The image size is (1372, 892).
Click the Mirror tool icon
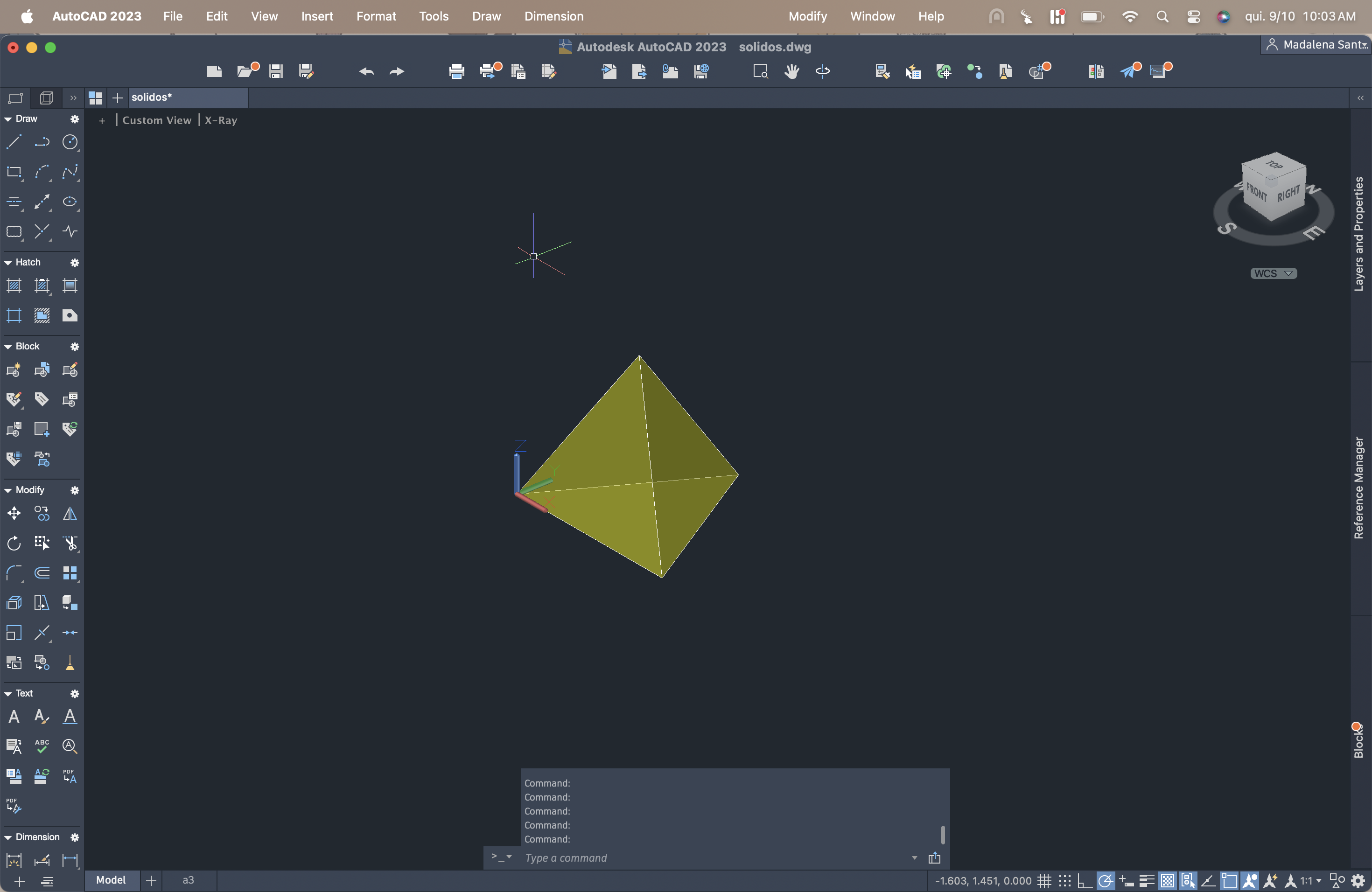pyautogui.click(x=70, y=513)
